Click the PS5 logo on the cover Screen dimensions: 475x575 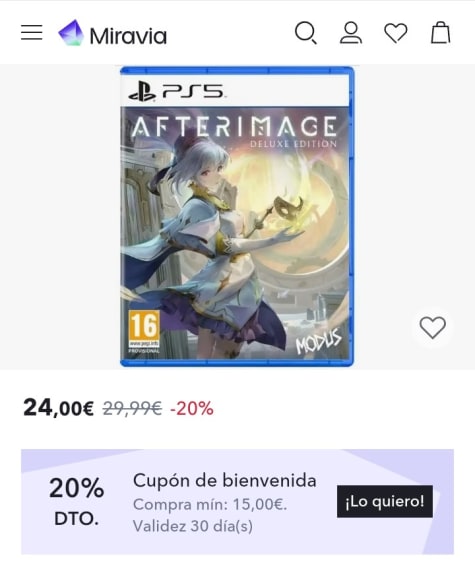(x=176, y=92)
